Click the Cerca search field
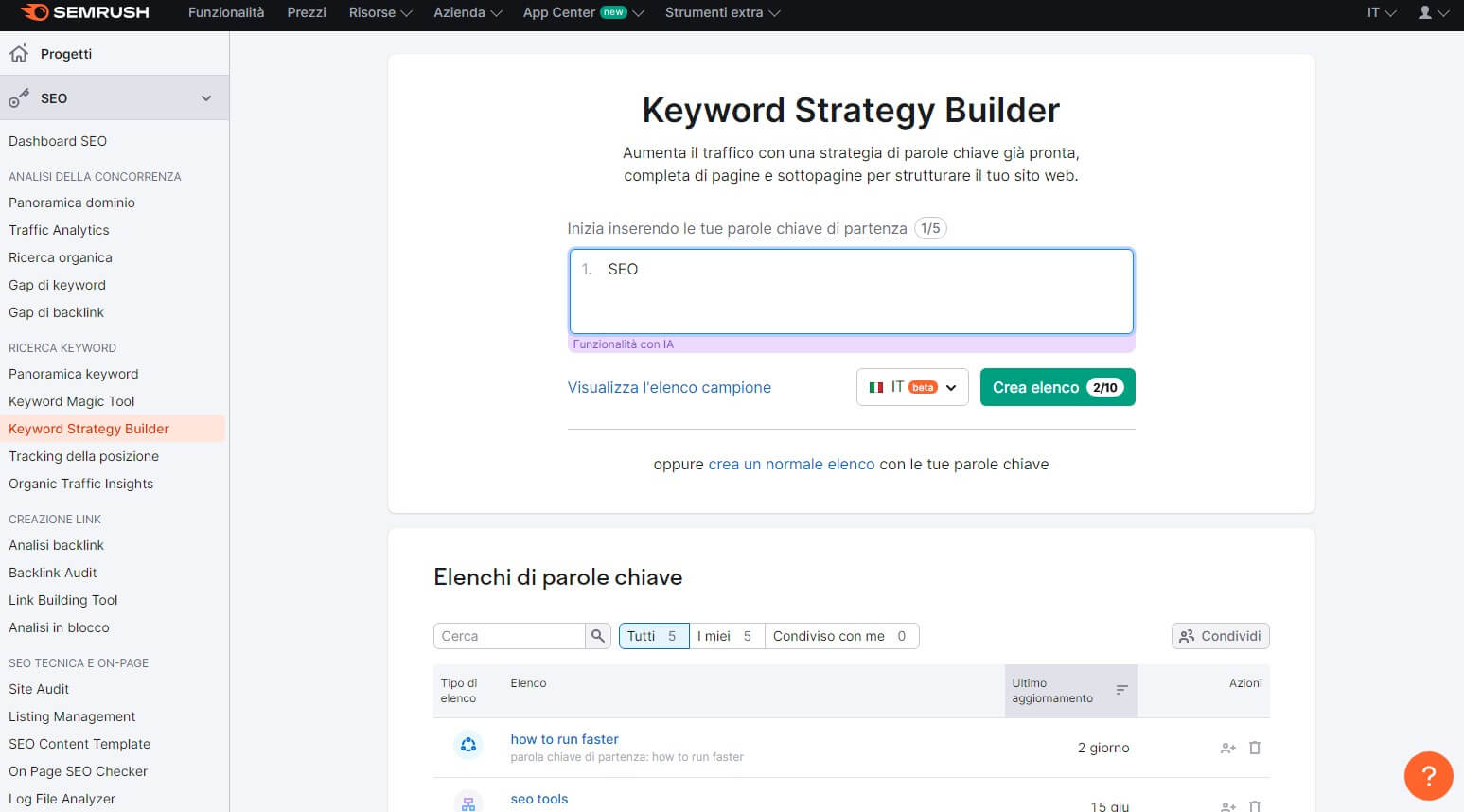 point(509,636)
